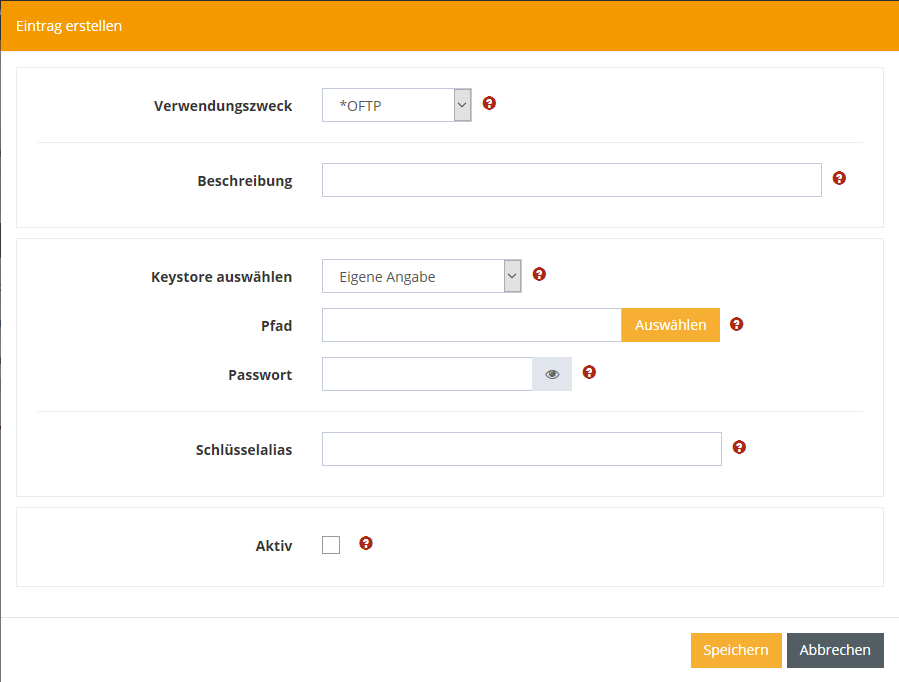Open help icon for Schlüsselalias field
Image resolution: width=899 pixels, height=682 pixels.
739,447
